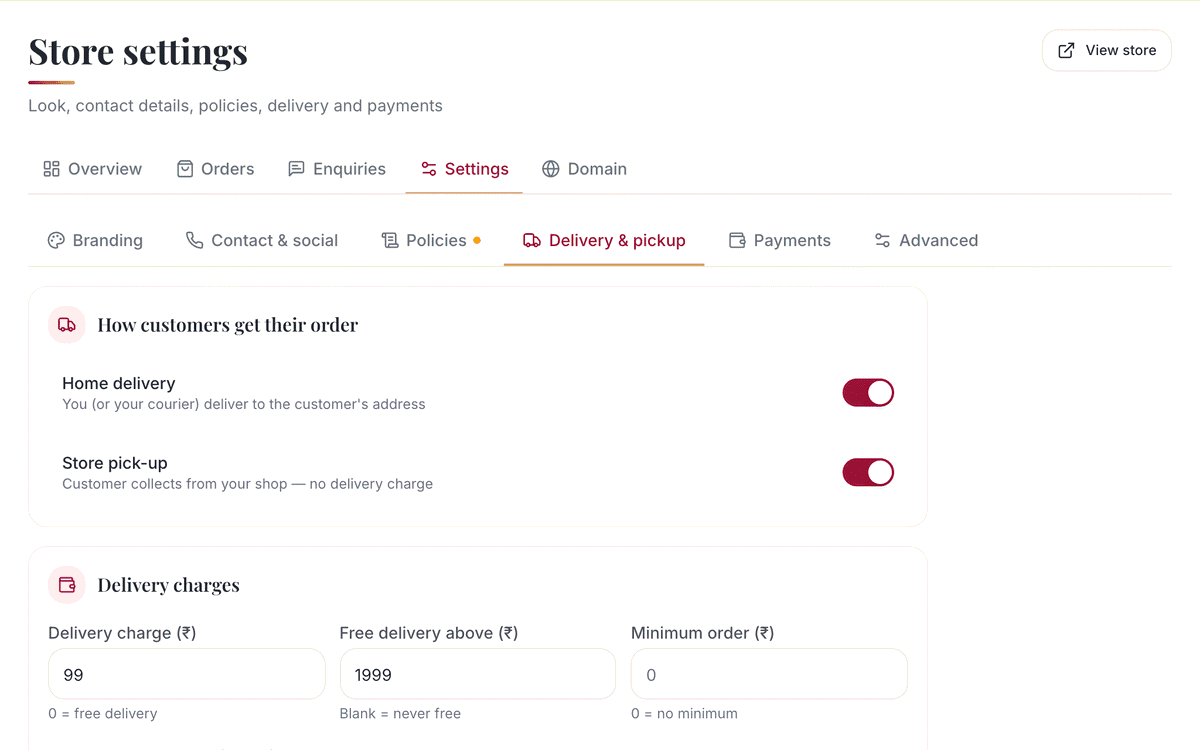The height and width of the screenshot is (750, 1200).
Task: Click the orange dot beside Policies
Action: [477, 240]
